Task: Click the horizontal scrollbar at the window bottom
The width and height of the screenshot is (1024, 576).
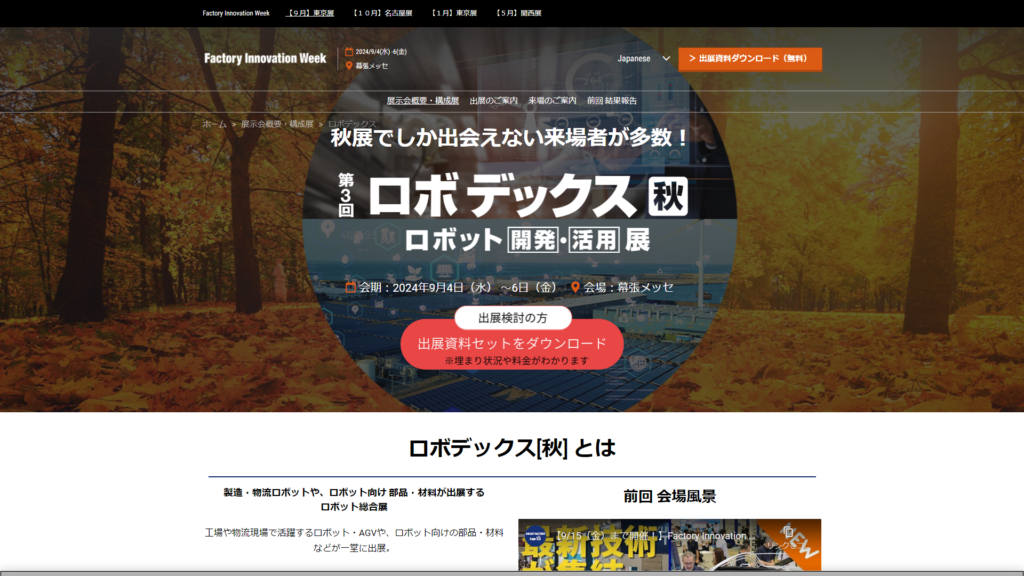Action: 512,573
